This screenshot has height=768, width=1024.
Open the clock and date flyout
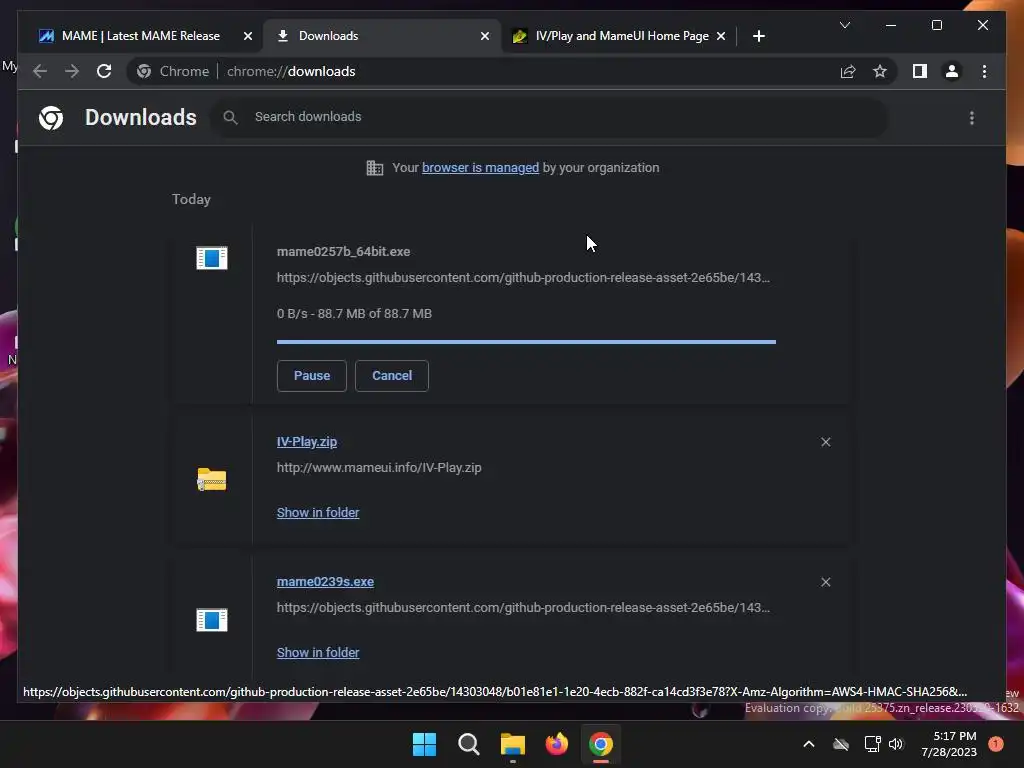pyautogui.click(x=949, y=744)
